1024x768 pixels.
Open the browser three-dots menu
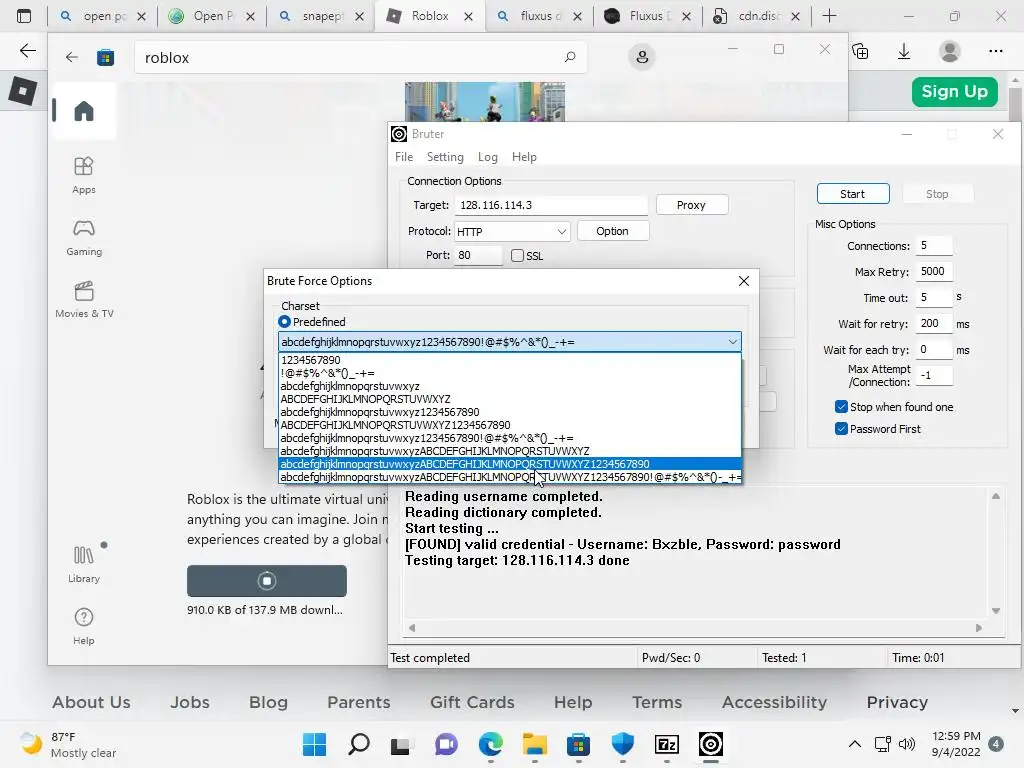[x=995, y=51]
